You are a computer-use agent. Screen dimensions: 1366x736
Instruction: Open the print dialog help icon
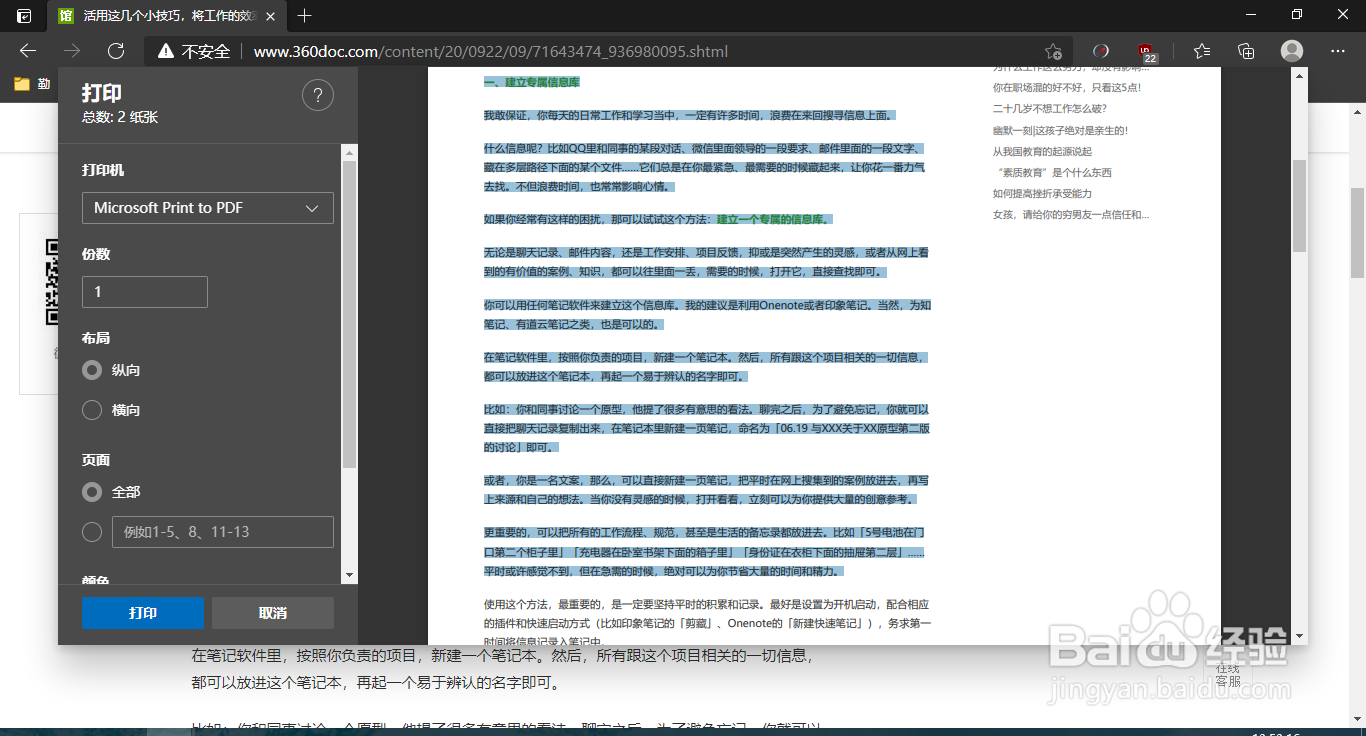click(317, 96)
